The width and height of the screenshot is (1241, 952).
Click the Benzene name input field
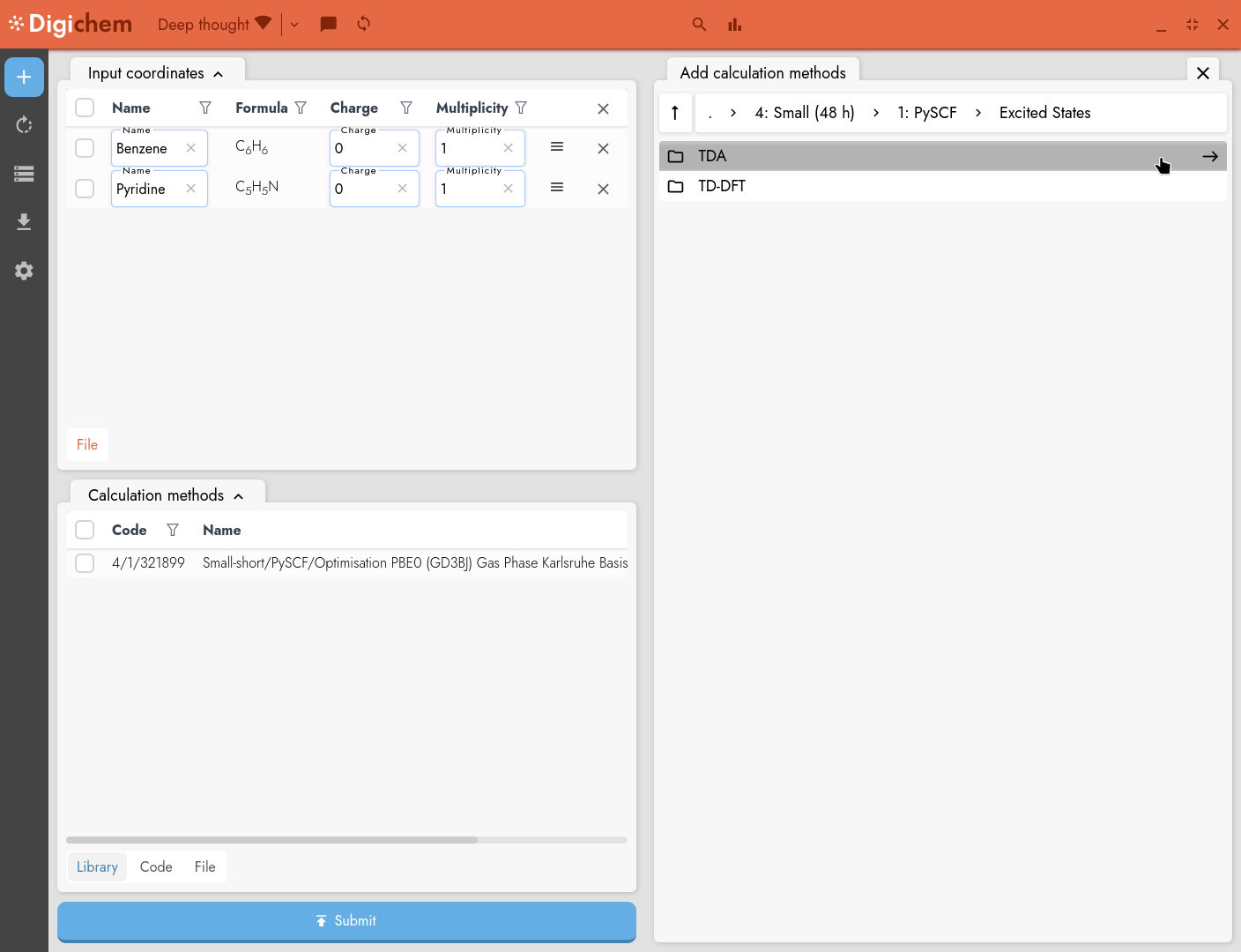click(x=147, y=149)
